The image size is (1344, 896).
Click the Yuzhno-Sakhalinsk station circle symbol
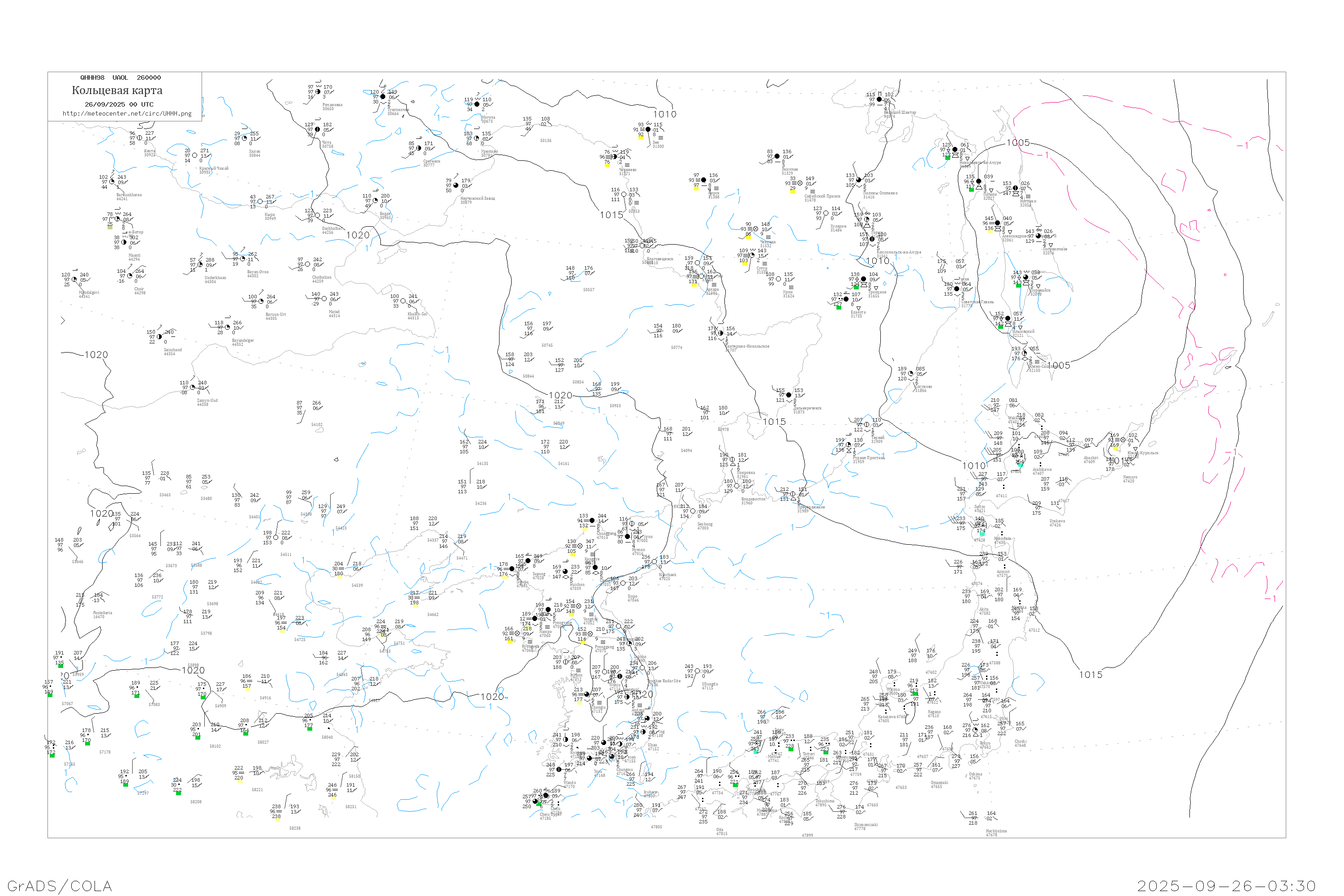point(1025,354)
